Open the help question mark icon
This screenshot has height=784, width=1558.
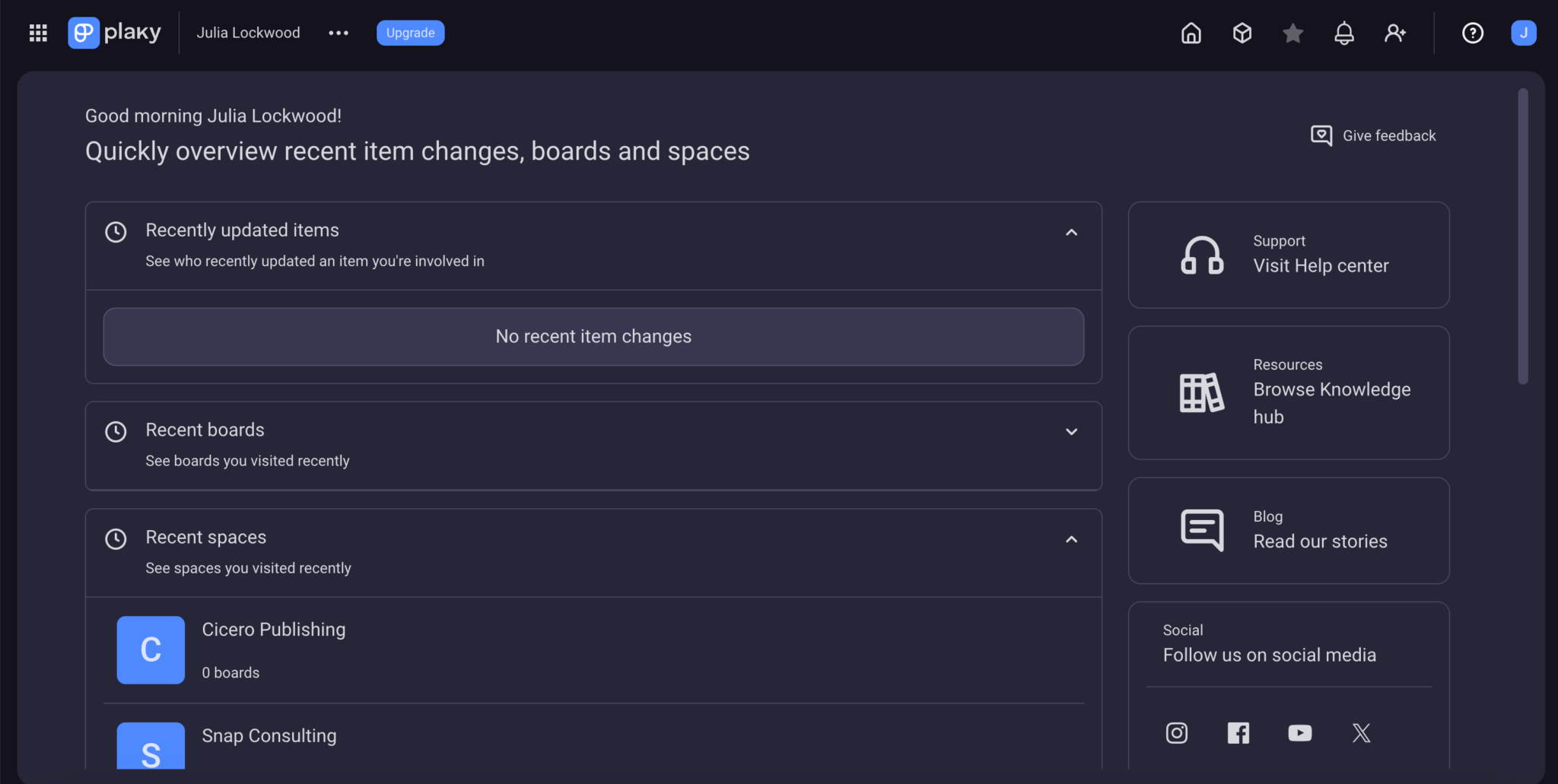point(1472,33)
